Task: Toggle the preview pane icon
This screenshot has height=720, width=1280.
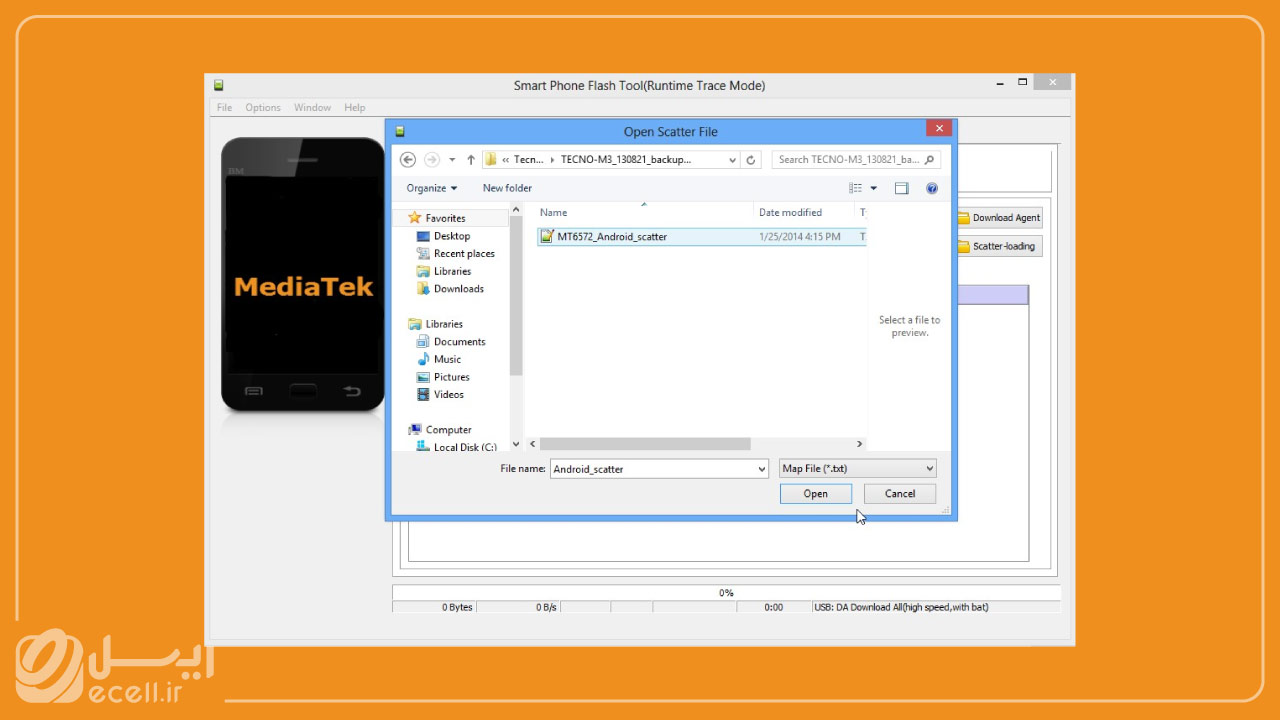Action: tap(901, 188)
